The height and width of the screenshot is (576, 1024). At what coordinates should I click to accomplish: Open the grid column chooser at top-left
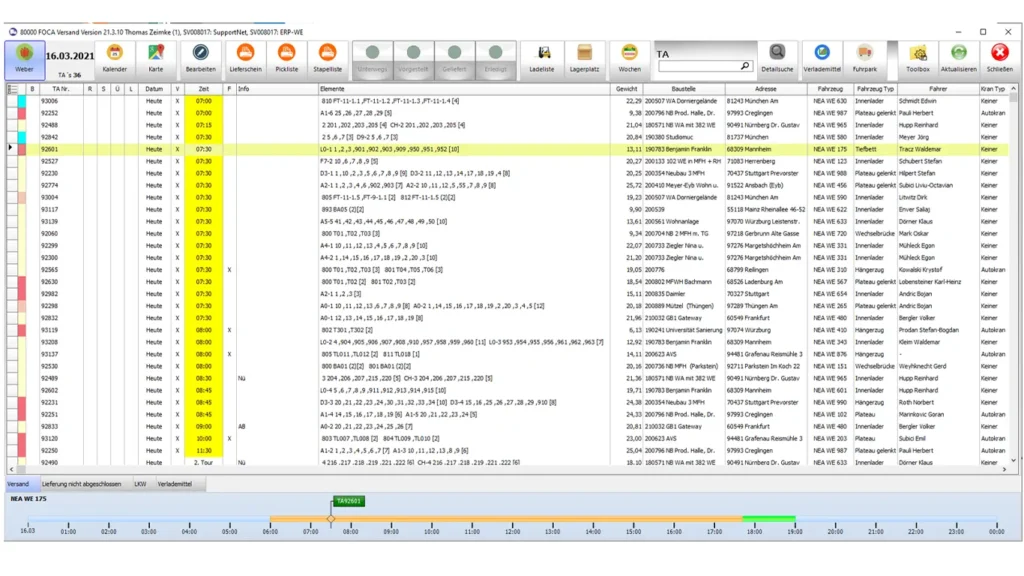click(x=13, y=89)
